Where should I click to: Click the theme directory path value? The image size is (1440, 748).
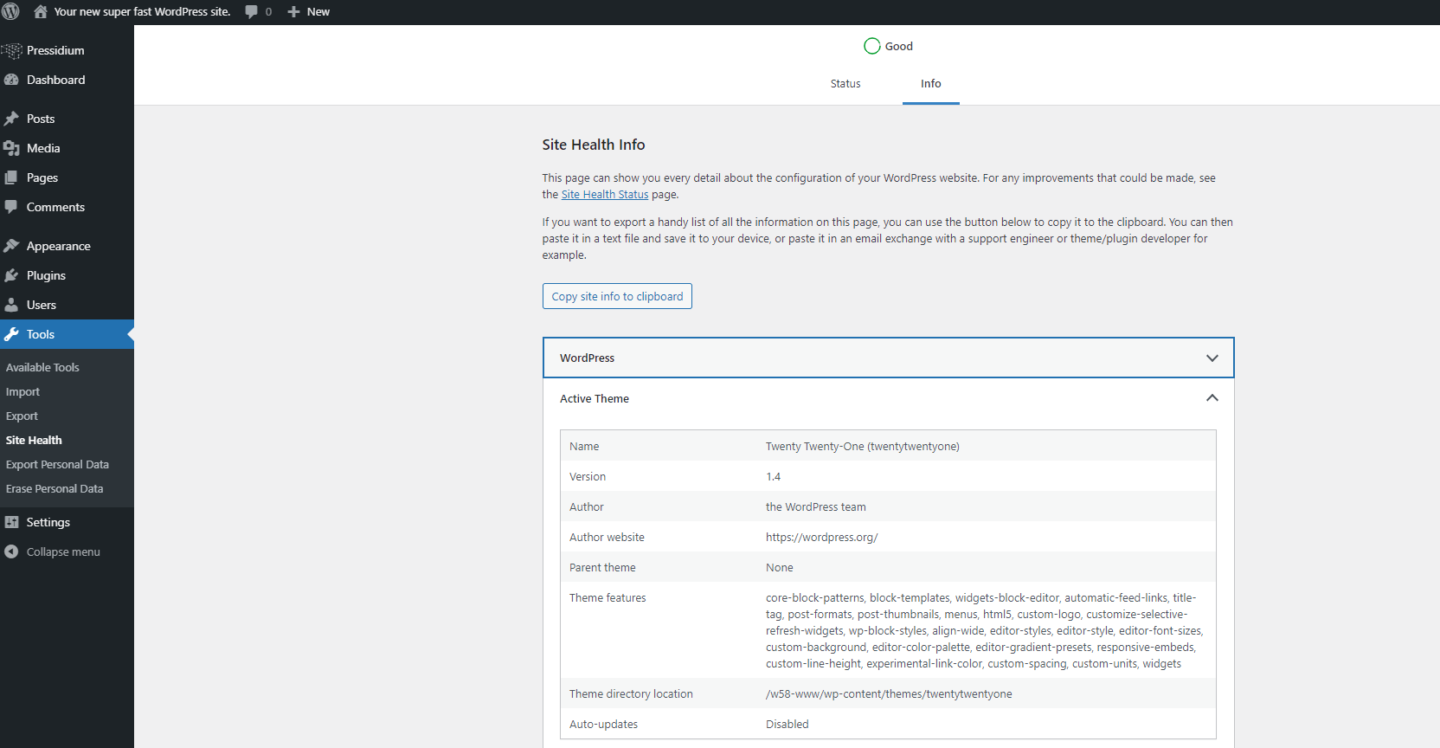pyautogui.click(x=889, y=694)
